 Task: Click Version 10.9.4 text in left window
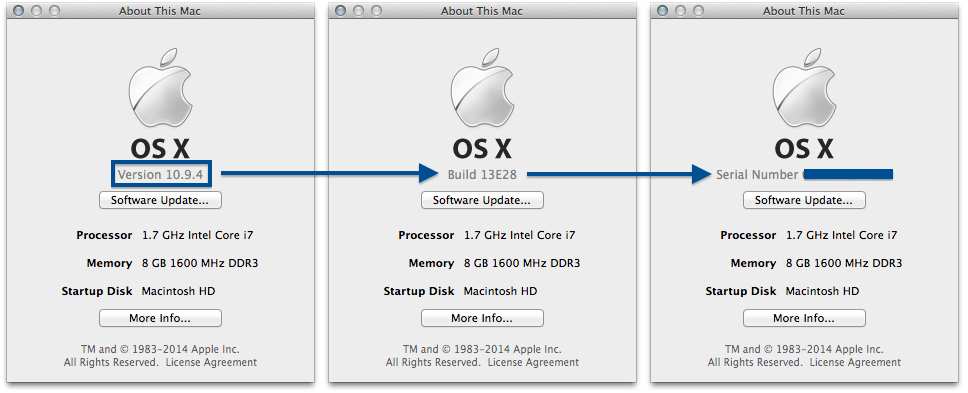coord(161,175)
